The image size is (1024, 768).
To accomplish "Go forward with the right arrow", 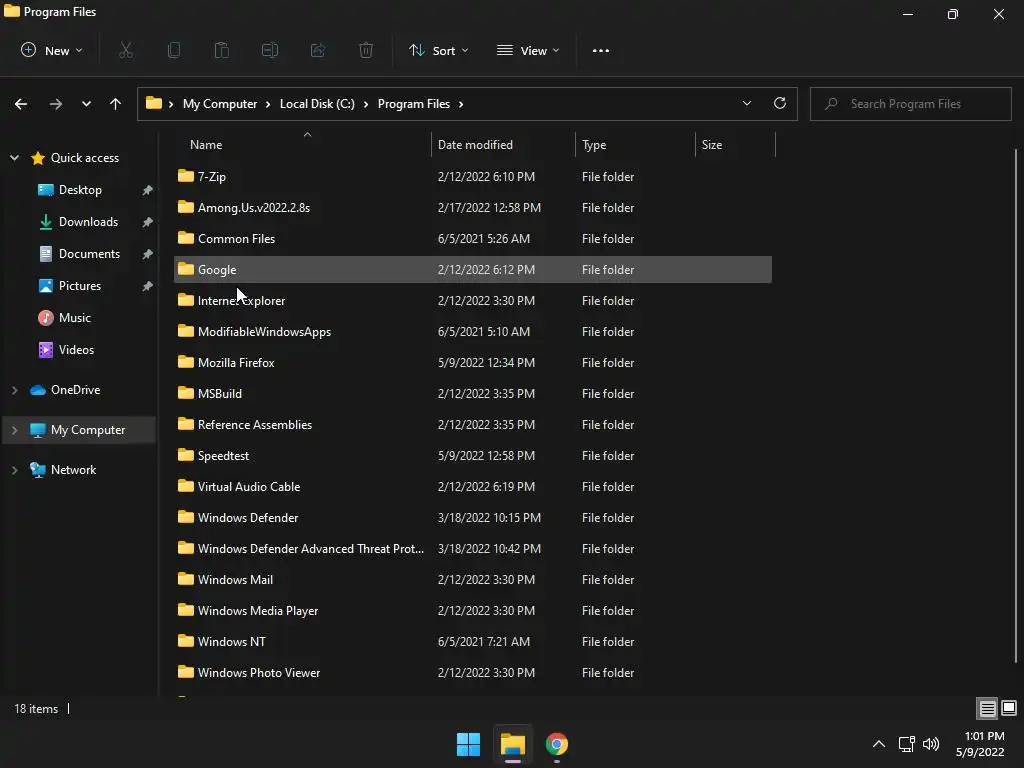I will click(56, 104).
